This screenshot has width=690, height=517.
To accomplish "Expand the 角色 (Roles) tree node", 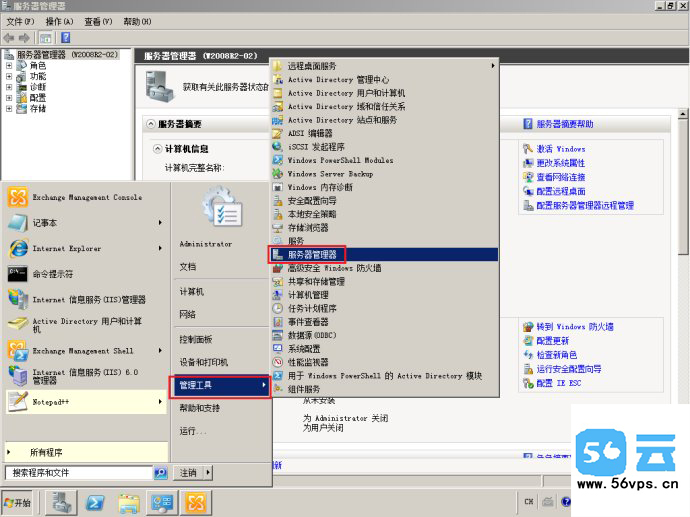I will (9, 66).
